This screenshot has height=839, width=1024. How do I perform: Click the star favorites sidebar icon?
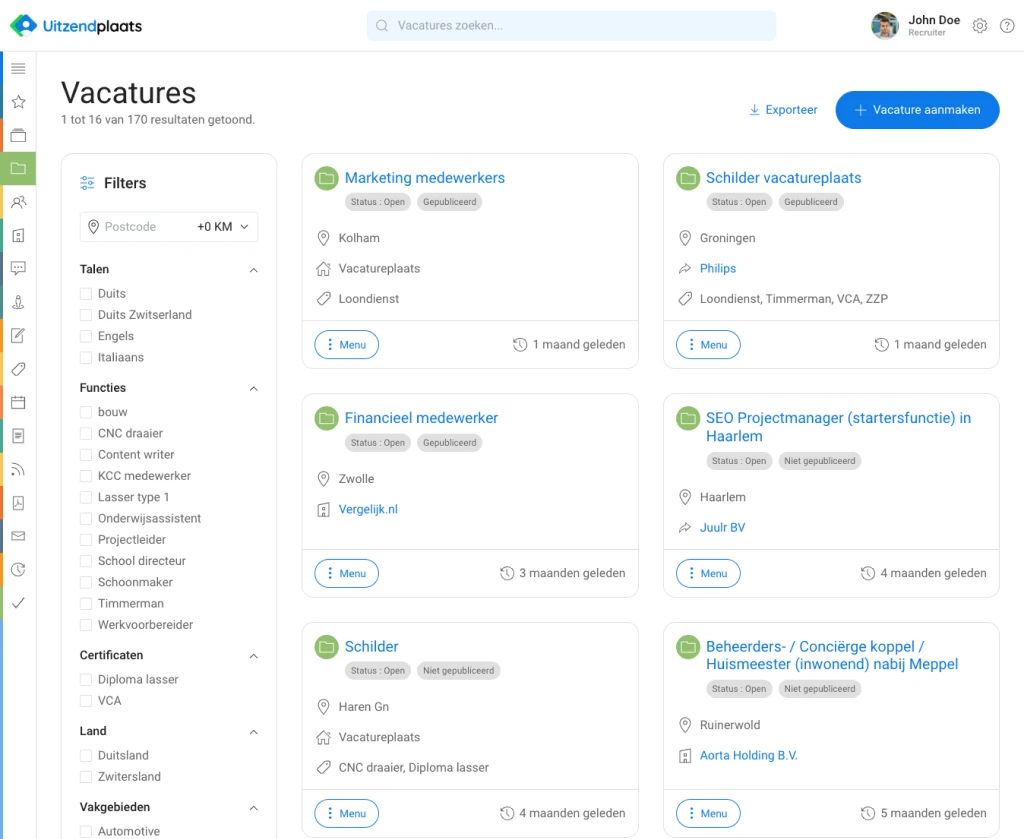[18, 102]
